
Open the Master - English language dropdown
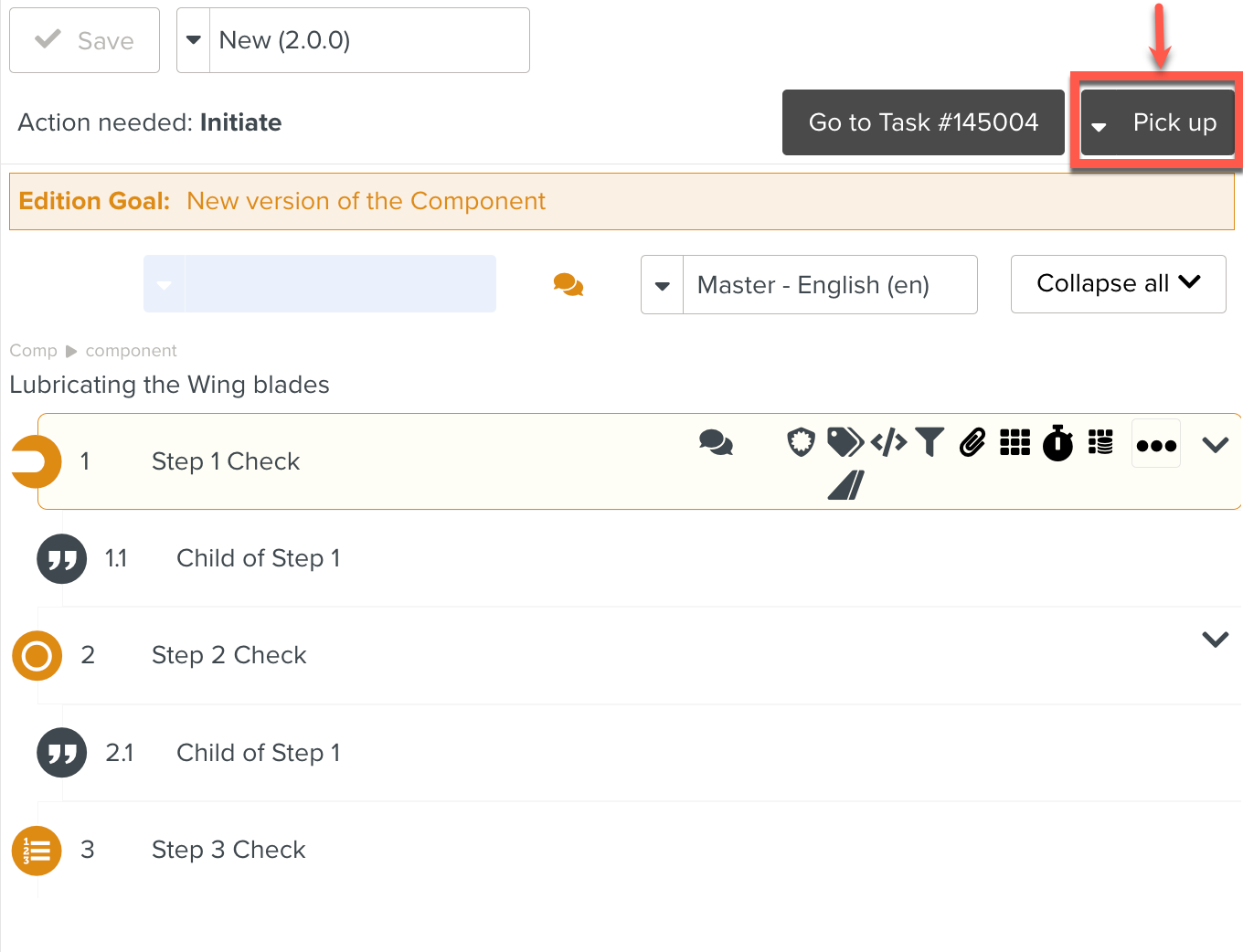[x=663, y=285]
